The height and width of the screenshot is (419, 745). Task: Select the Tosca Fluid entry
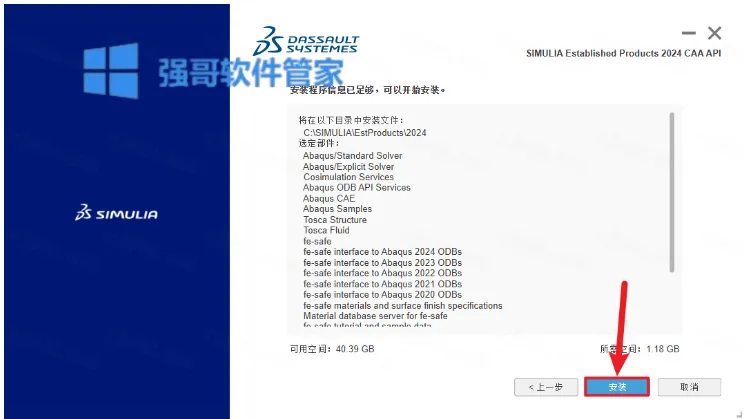[326, 230]
